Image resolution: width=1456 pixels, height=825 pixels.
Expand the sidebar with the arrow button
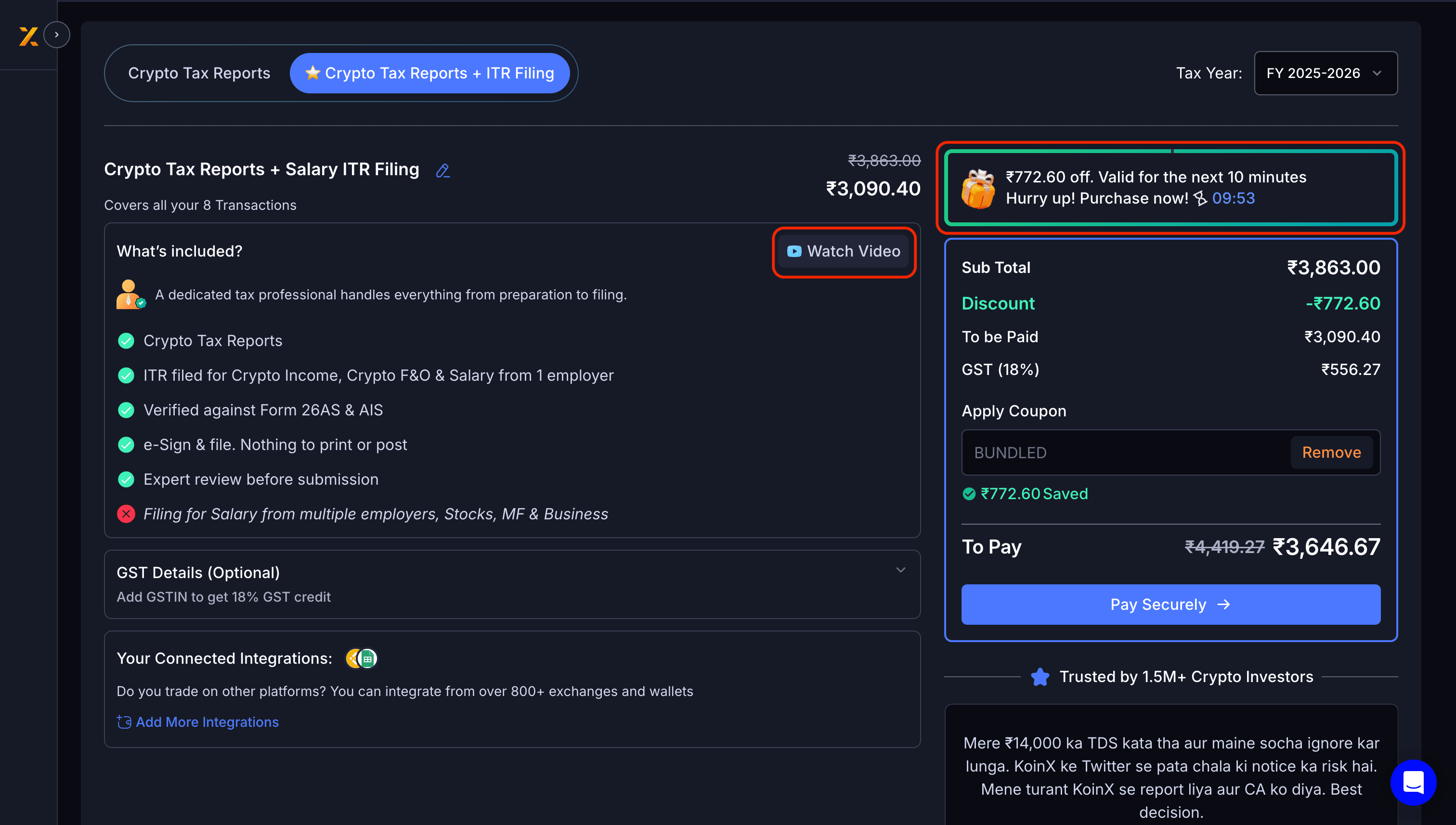point(57,35)
